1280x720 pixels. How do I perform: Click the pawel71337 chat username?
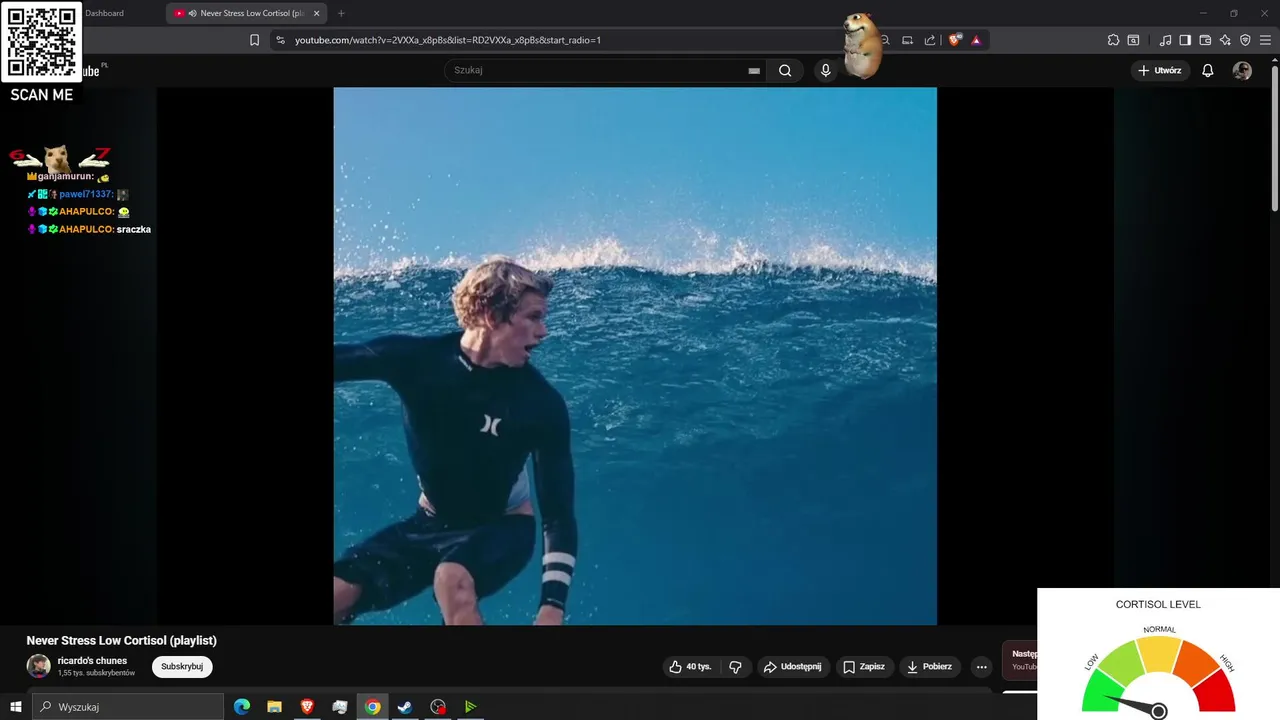point(85,194)
